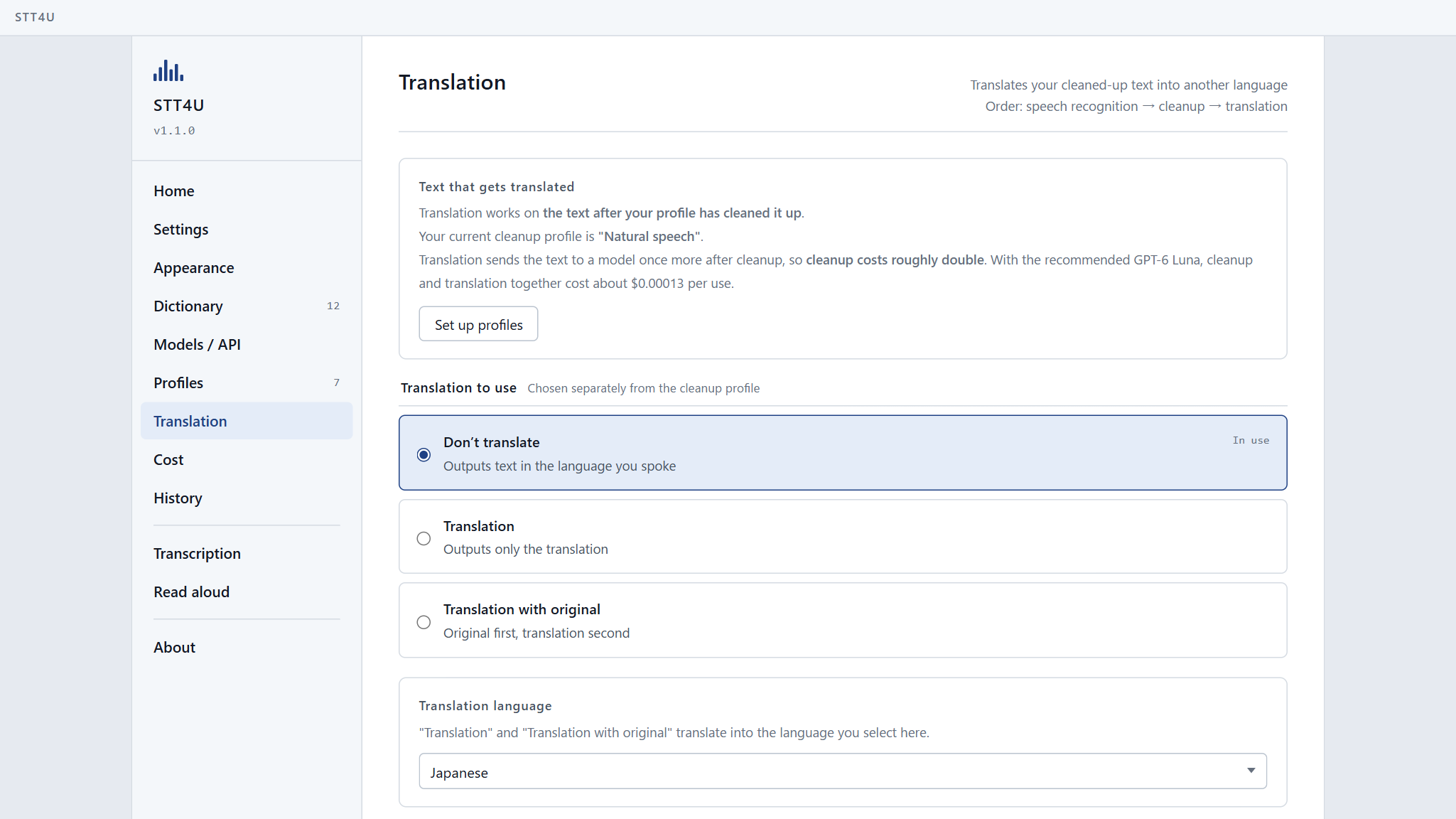Open the Dictionary section
Viewport: 1456px width, 819px height.
247,306
